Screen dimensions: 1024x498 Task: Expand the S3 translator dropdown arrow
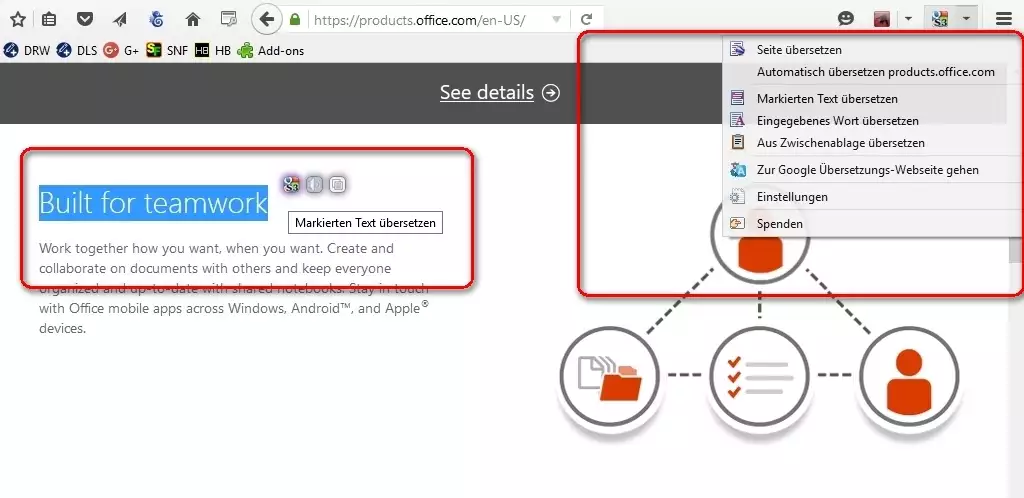tap(965, 19)
